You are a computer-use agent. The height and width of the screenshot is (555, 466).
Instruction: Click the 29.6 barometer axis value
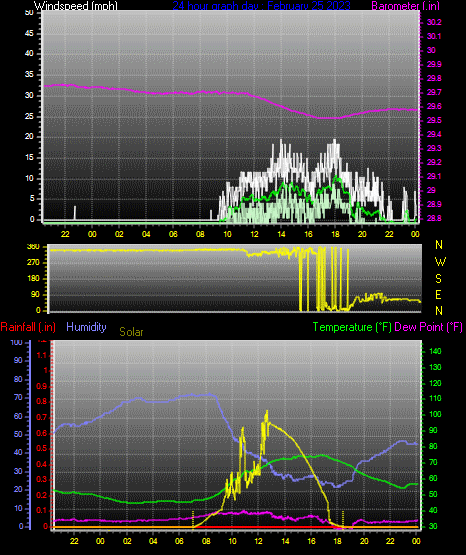coord(434,107)
